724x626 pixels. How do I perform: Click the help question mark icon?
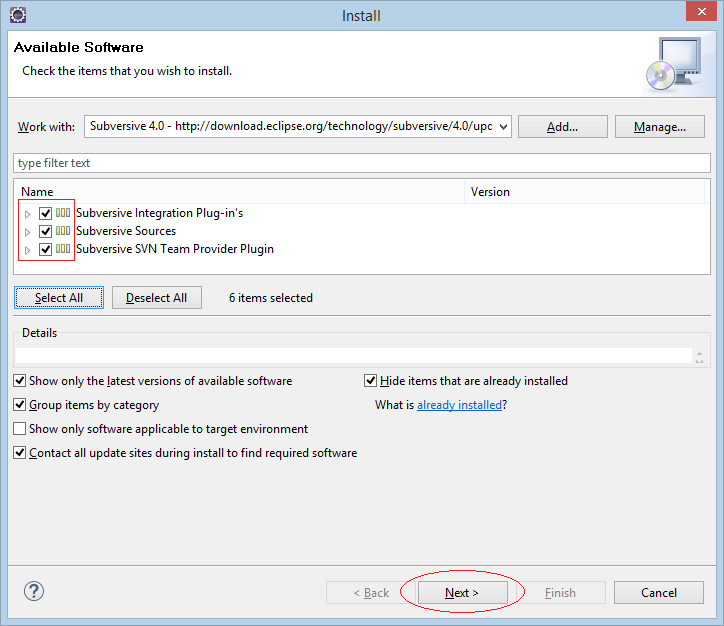click(x=34, y=591)
